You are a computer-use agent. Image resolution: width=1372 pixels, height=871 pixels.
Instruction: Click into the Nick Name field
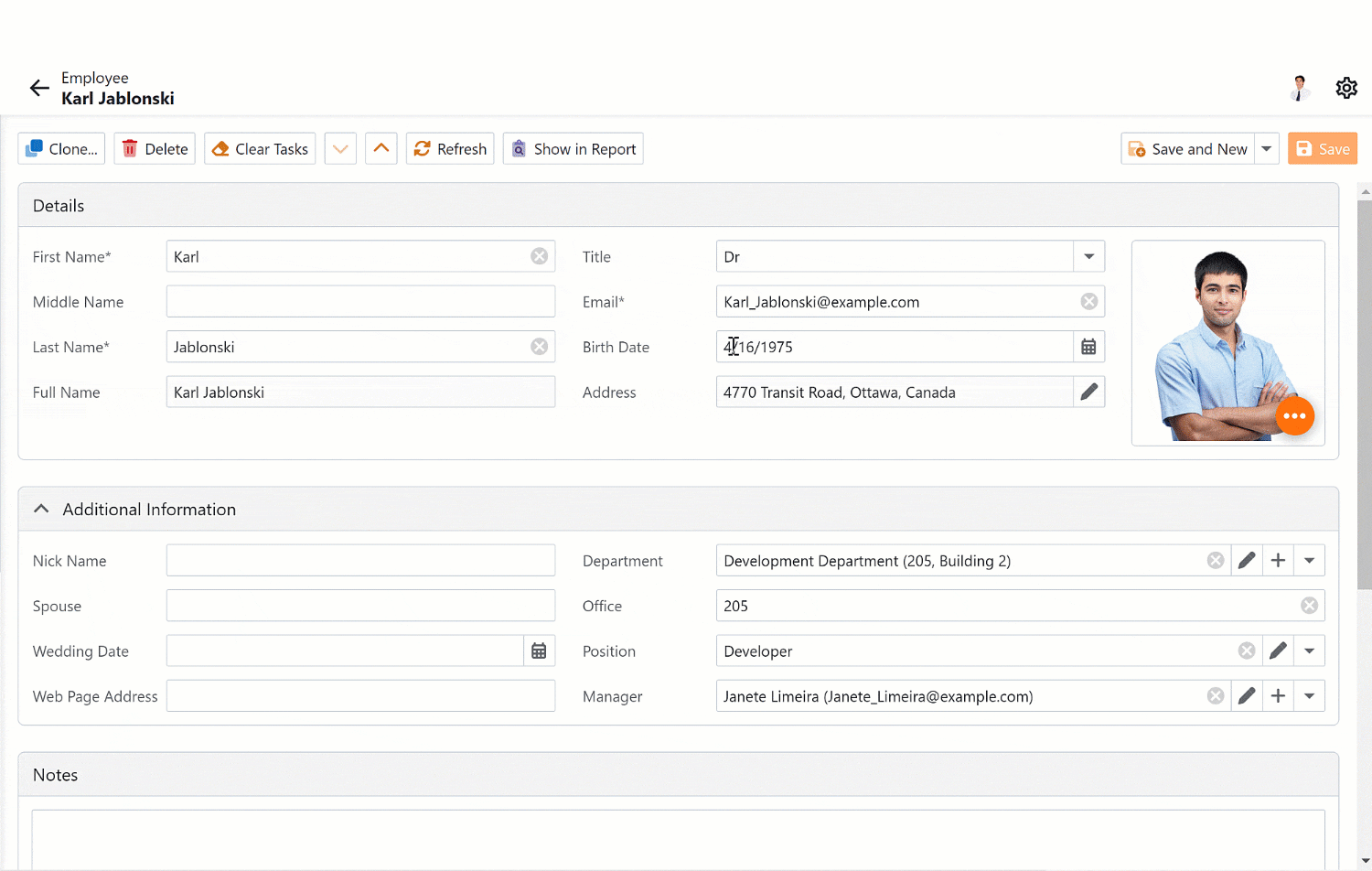(360, 561)
